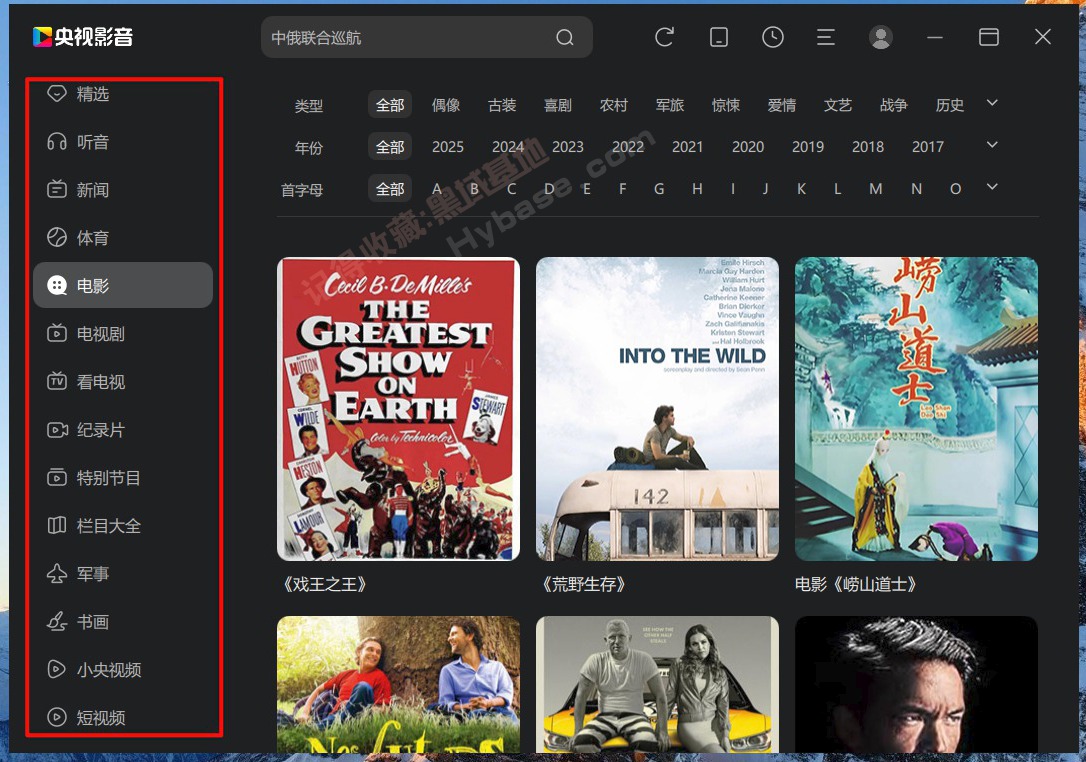The height and width of the screenshot is (762, 1086).
Task: Filter by year 2023
Action: click(x=568, y=147)
